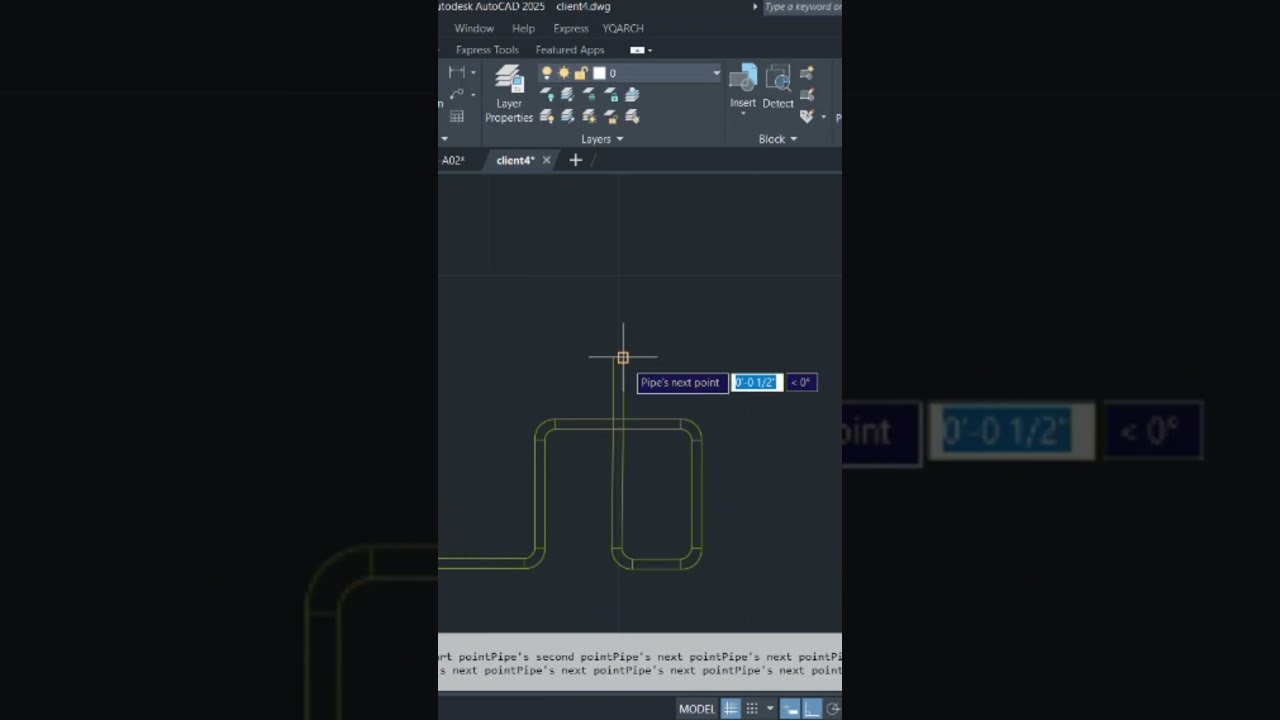Click the Create Block icon
Viewport: 1280px width, 720px height.
point(807,73)
